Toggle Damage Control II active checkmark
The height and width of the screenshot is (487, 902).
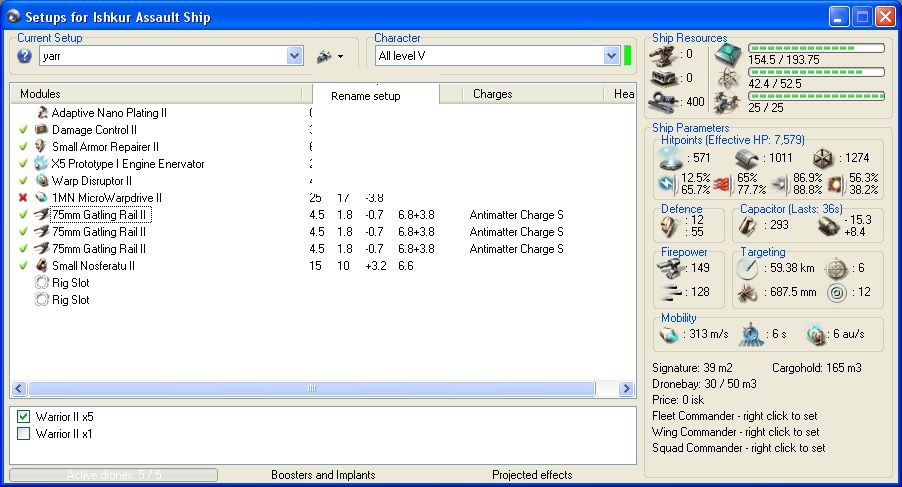coord(23,130)
